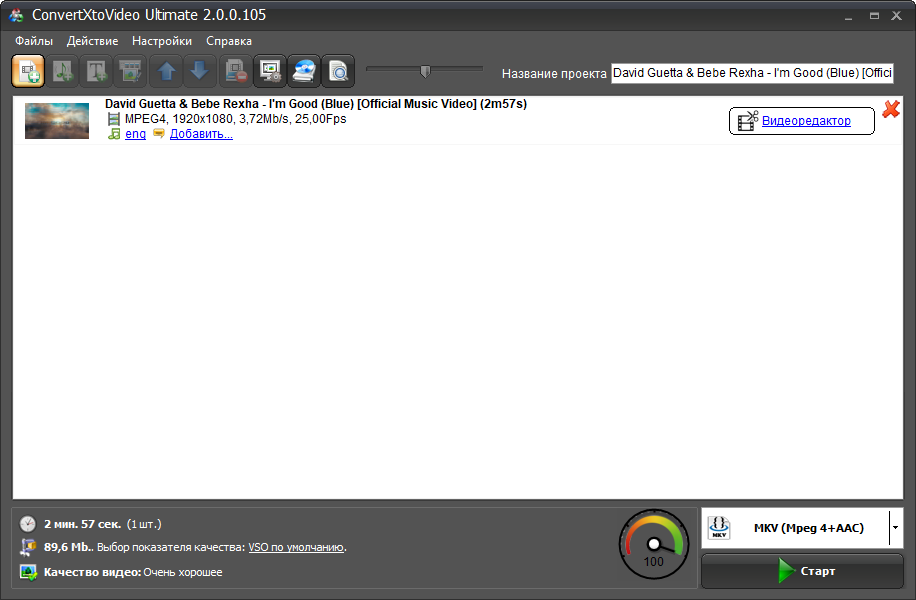This screenshot has width=916, height=600.
Task: Click the Название проекта label
Action: [x=554, y=74]
